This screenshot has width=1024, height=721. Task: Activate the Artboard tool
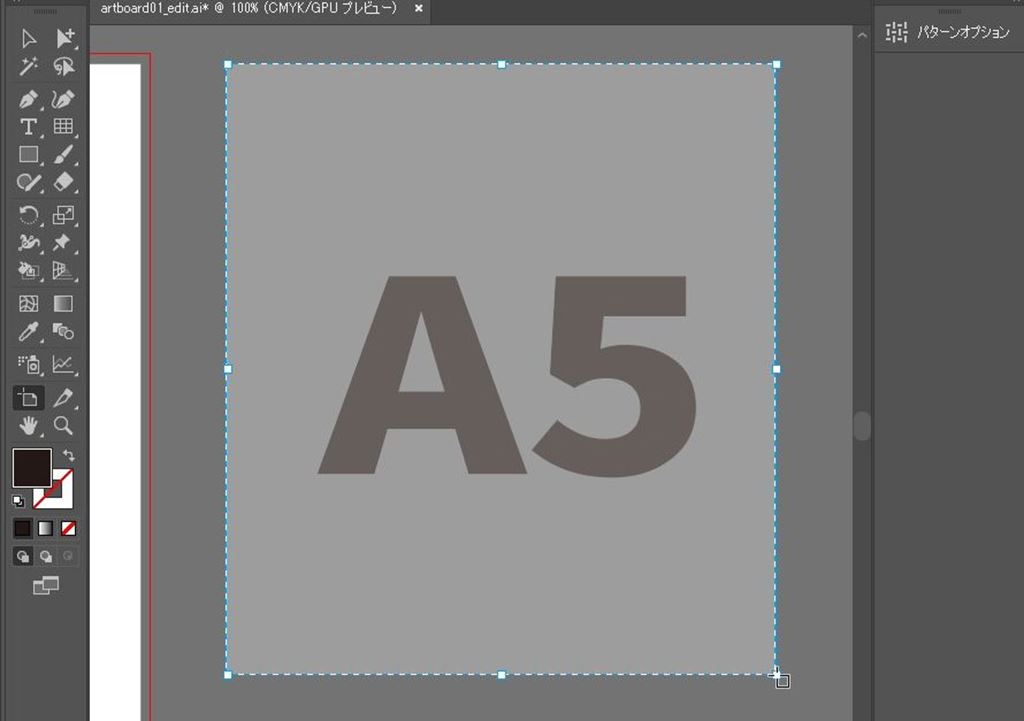[x=28, y=398]
